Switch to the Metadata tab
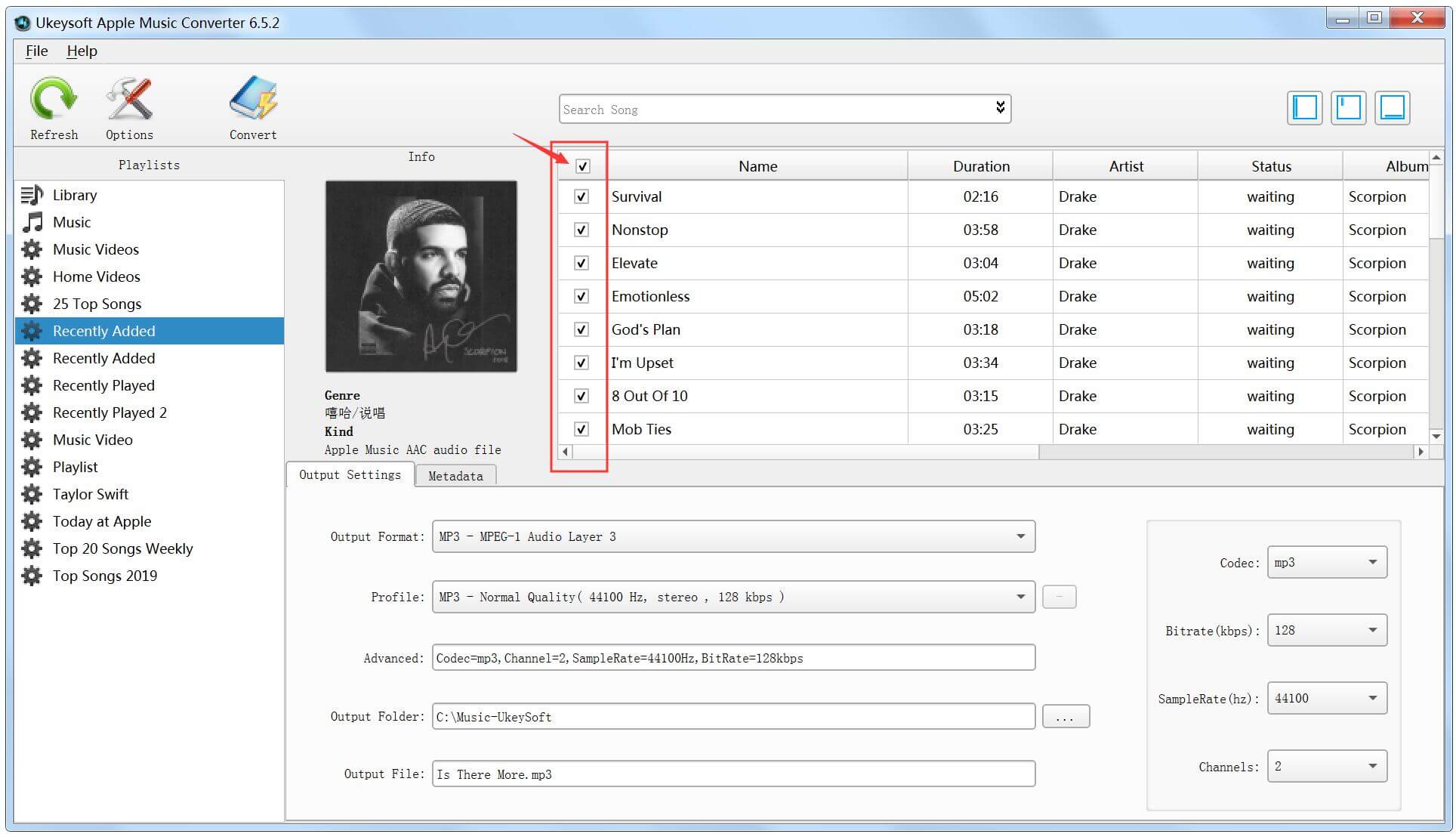Viewport: 1456px width, 837px height. [x=453, y=475]
